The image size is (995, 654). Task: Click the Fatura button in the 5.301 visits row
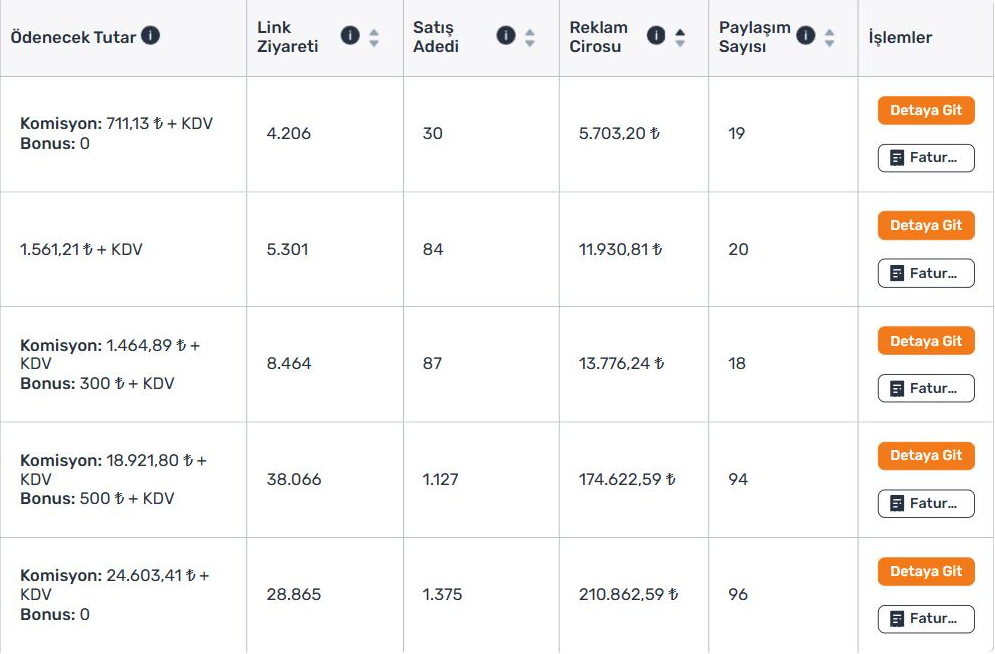coord(926,273)
